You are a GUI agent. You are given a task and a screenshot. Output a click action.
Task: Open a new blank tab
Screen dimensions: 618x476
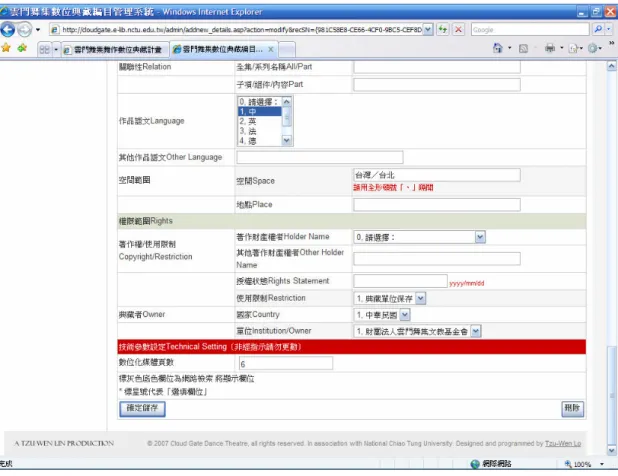coord(287,50)
